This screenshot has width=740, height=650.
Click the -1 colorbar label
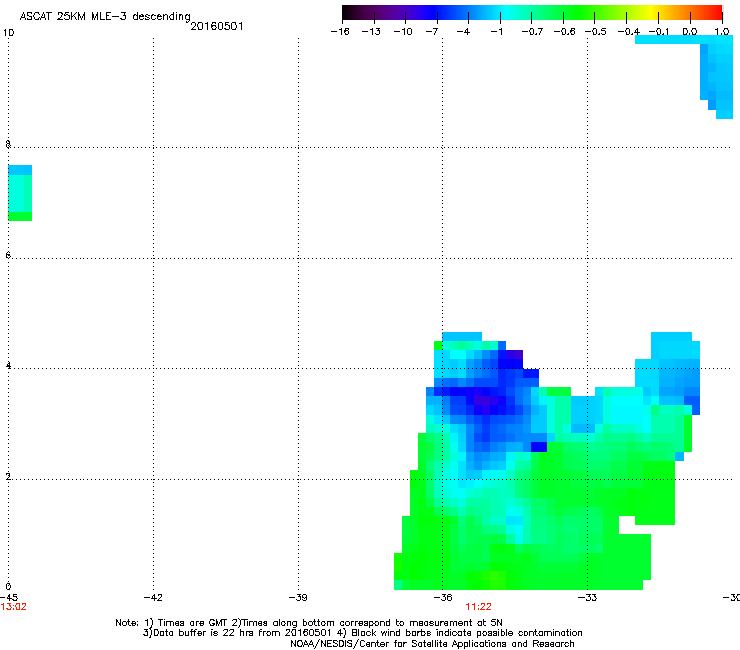pyautogui.click(x=496, y=32)
